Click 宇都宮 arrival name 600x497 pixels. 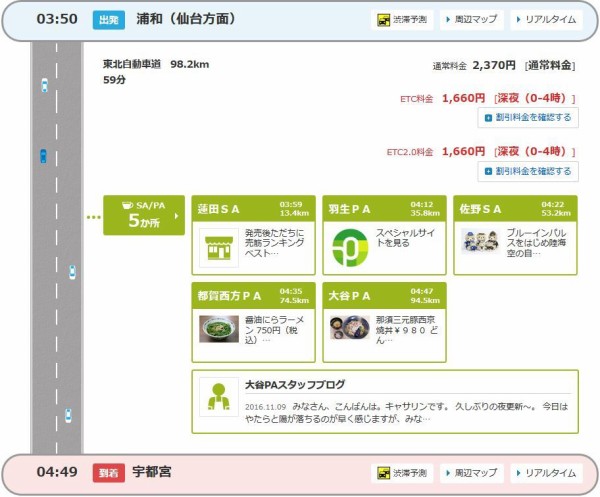tap(152, 472)
